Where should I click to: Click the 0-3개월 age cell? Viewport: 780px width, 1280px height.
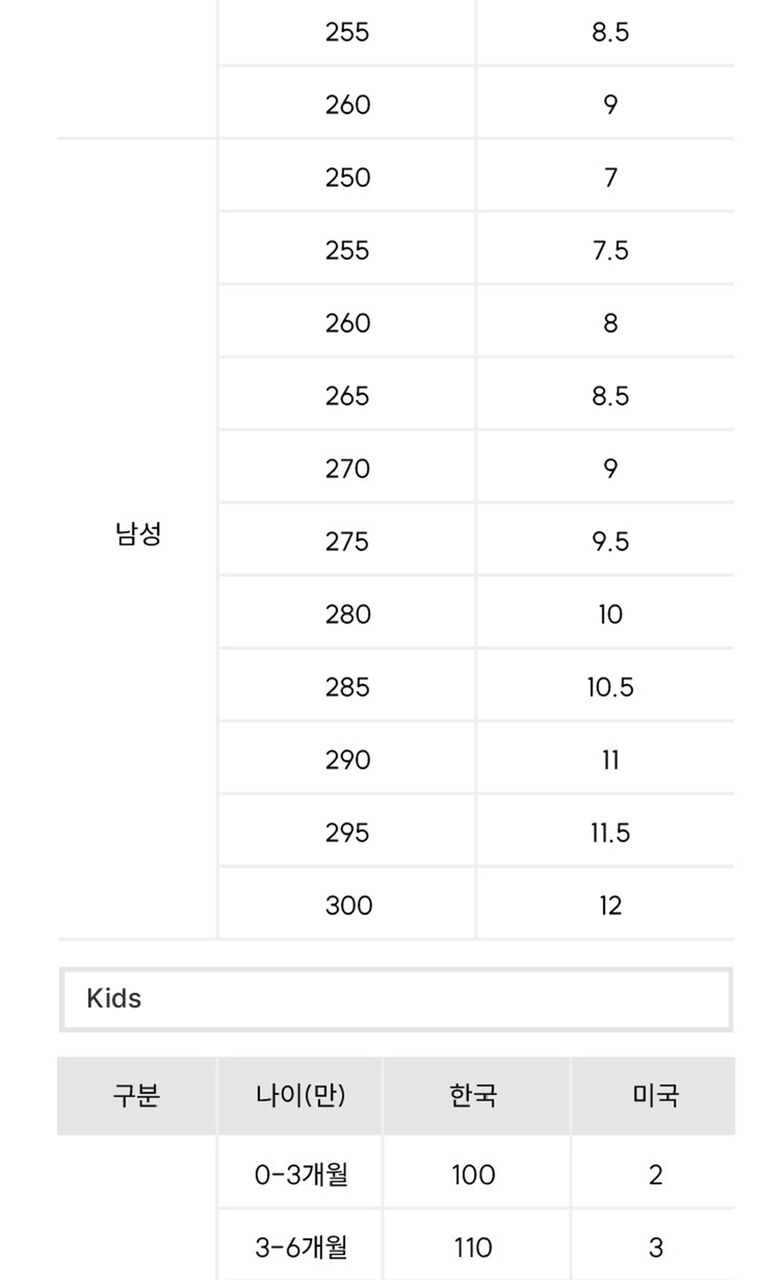(300, 1174)
